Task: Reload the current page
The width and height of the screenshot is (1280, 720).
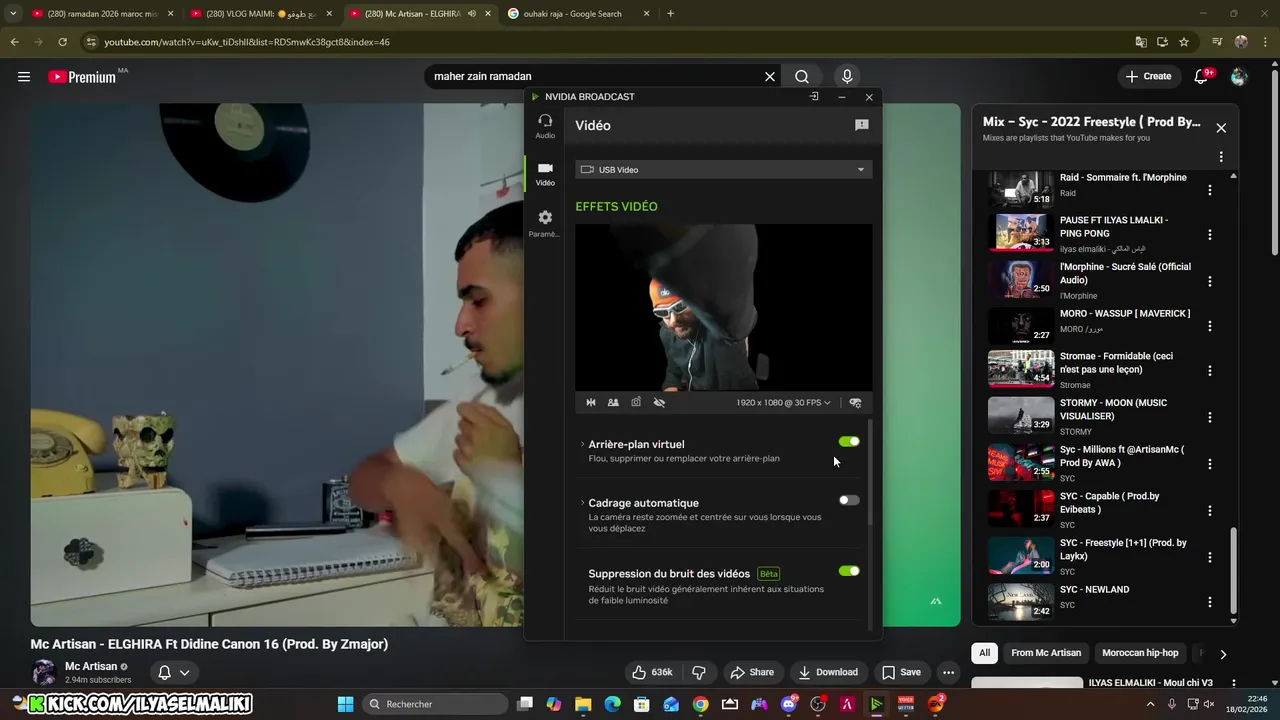Action: pyautogui.click(x=62, y=42)
